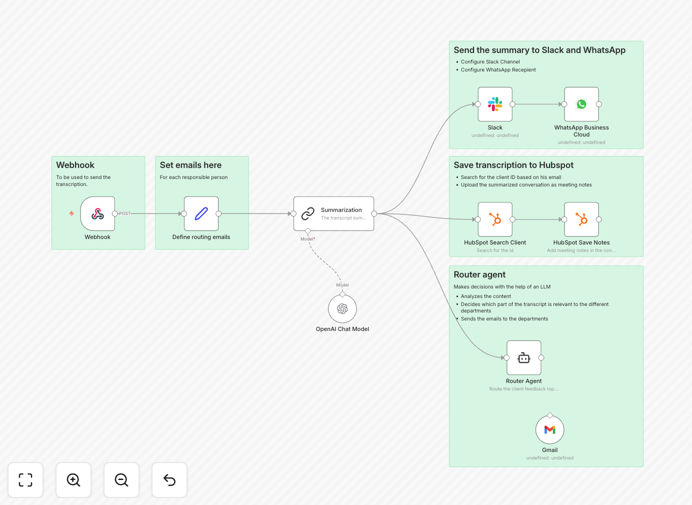
Task: Click 'Makes decisions with the help of an LLM'
Action: click(x=502, y=287)
